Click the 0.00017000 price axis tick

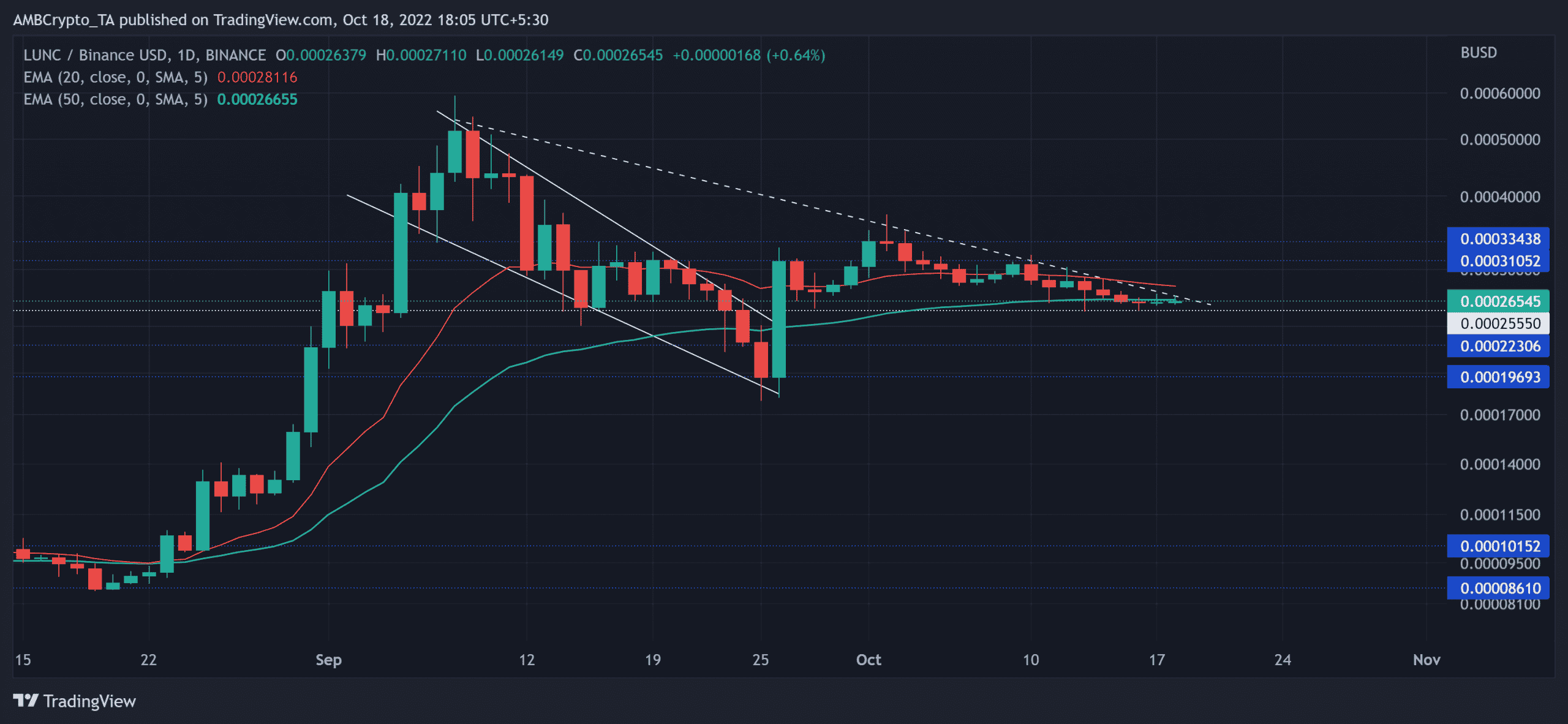tap(1500, 415)
